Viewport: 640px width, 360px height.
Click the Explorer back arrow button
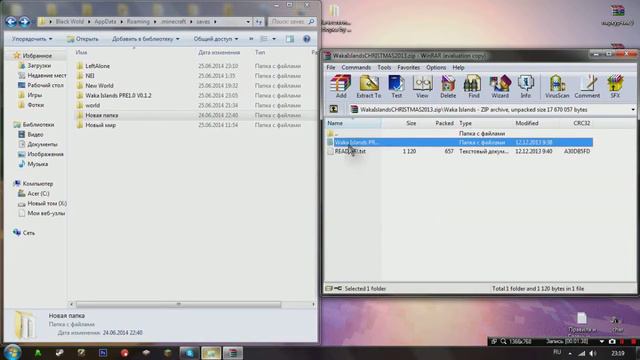[11, 22]
